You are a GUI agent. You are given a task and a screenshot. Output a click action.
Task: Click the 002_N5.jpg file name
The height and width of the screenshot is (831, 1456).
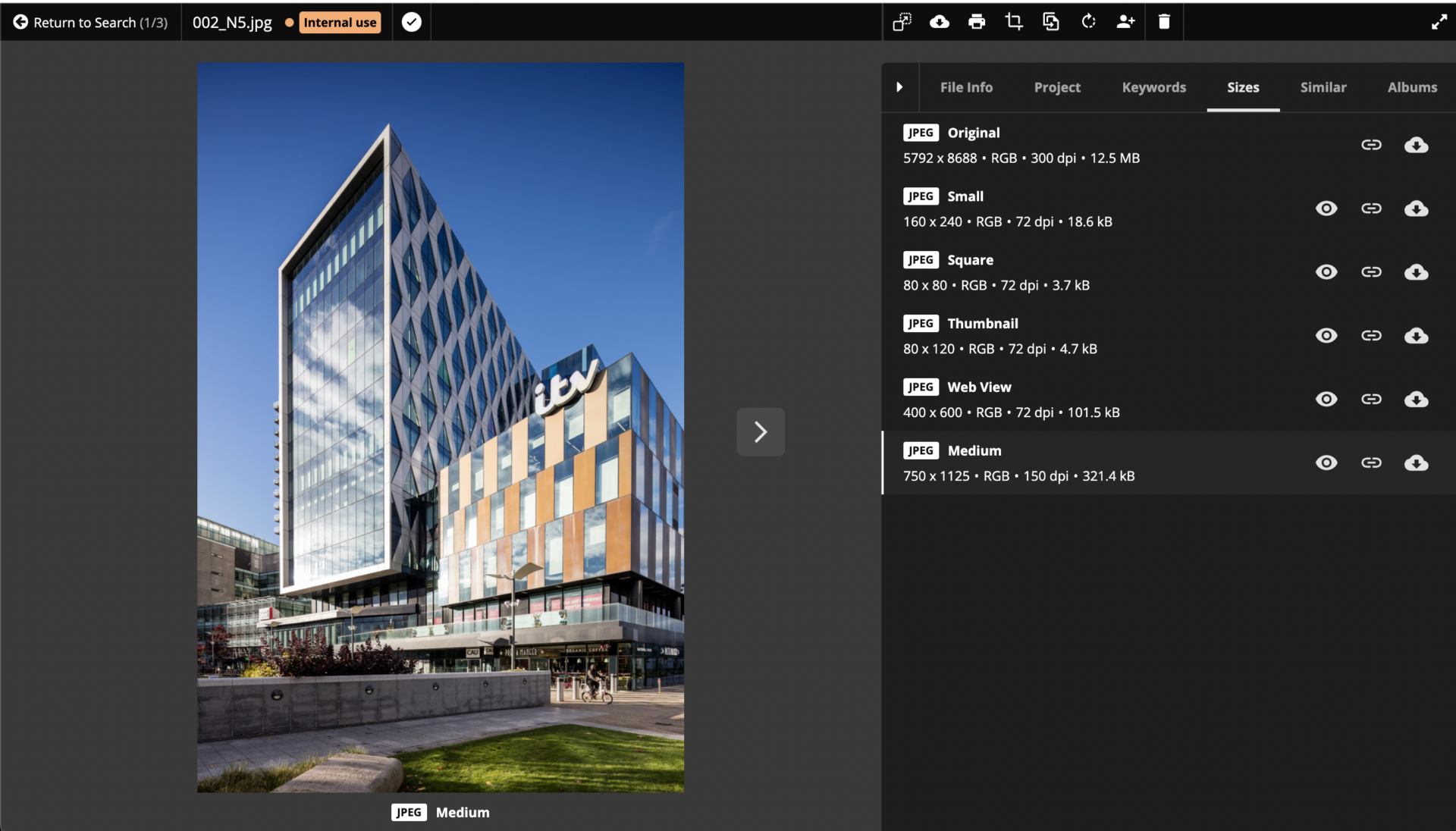pyautogui.click(x=232, y=23)
